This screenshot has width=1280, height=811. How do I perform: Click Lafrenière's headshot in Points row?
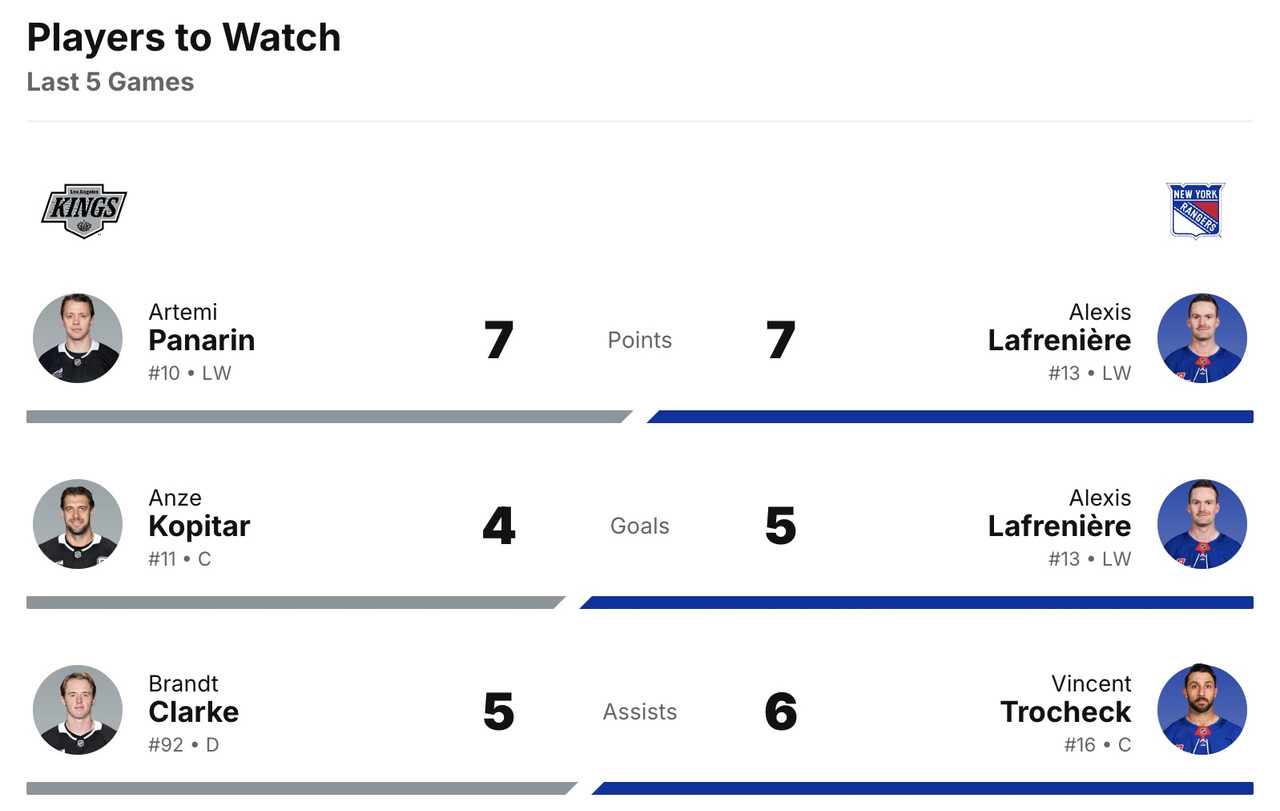[x=1202, y=338]
